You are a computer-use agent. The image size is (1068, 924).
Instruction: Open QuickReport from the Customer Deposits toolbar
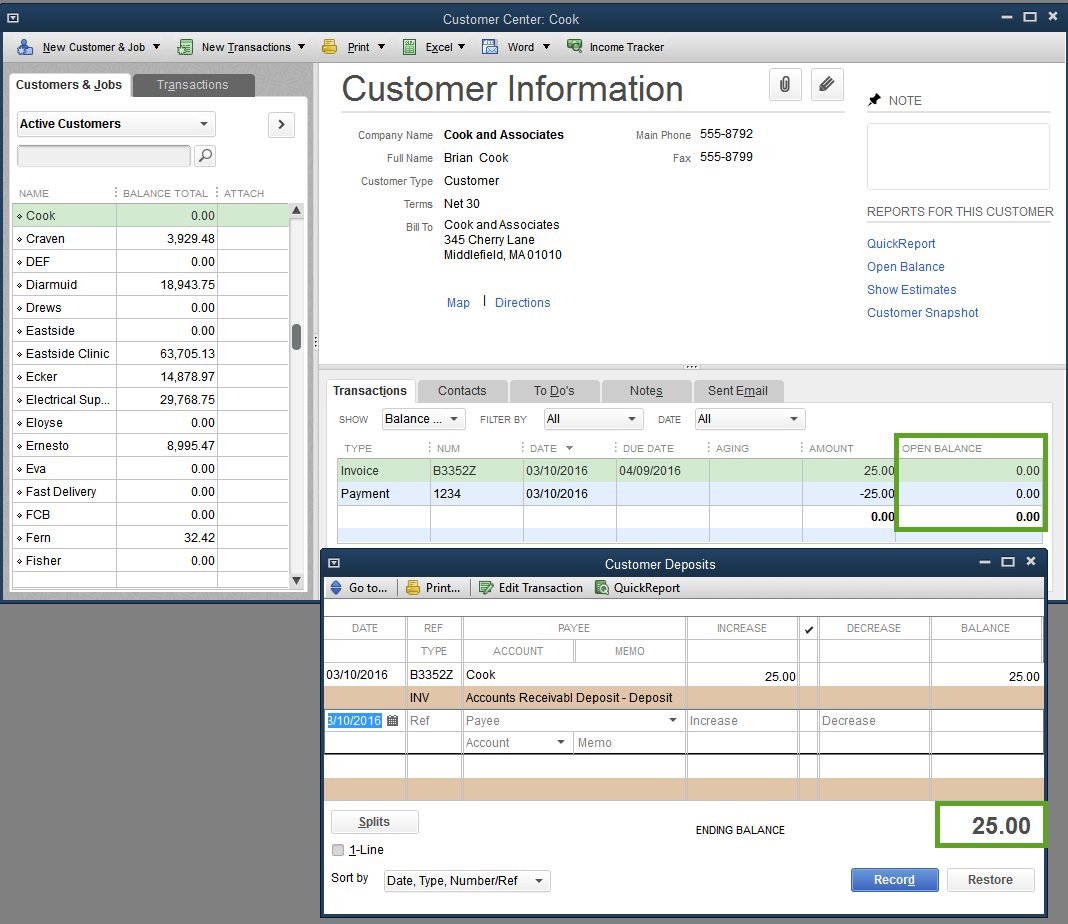(637, 588)
